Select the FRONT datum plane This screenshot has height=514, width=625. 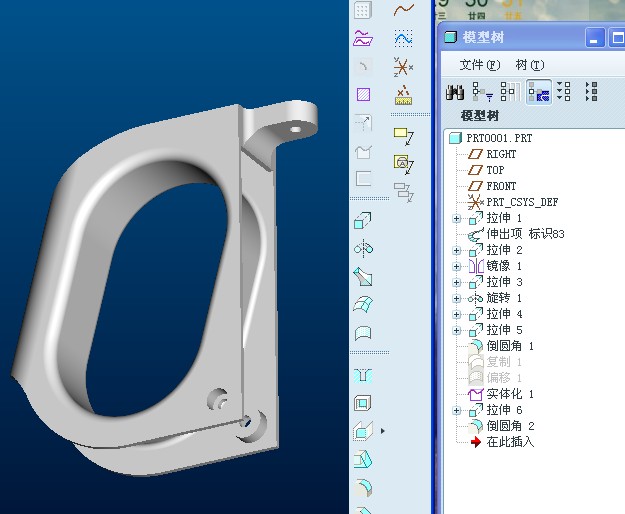pos(501,186)
